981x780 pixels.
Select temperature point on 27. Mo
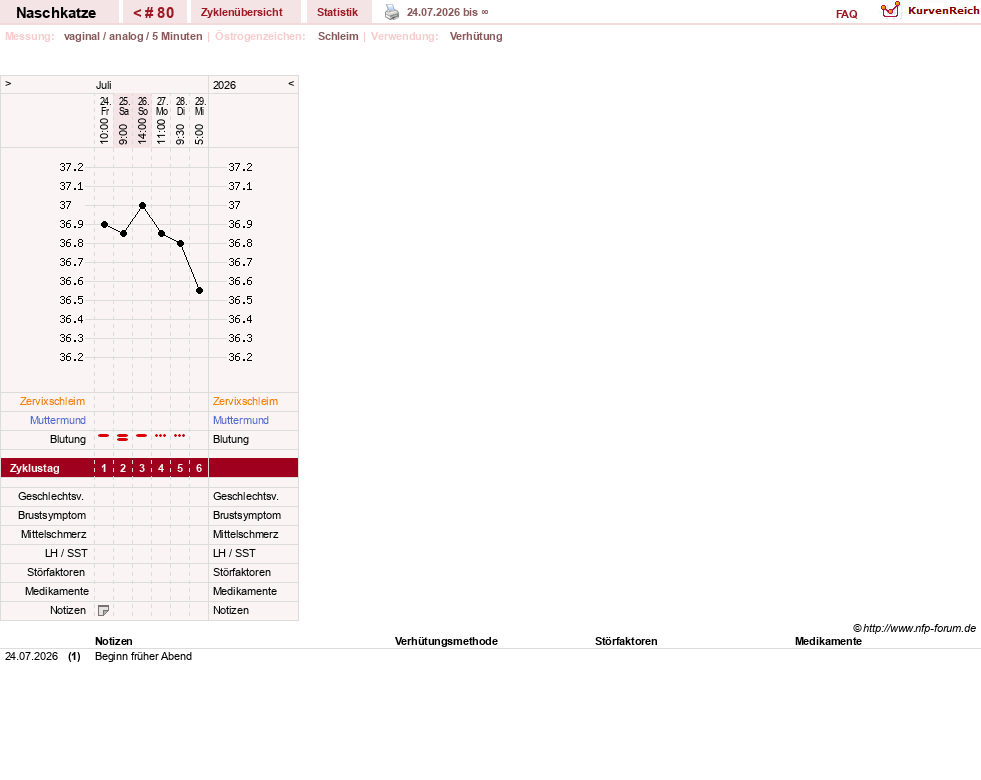click(x=161, y=234)
